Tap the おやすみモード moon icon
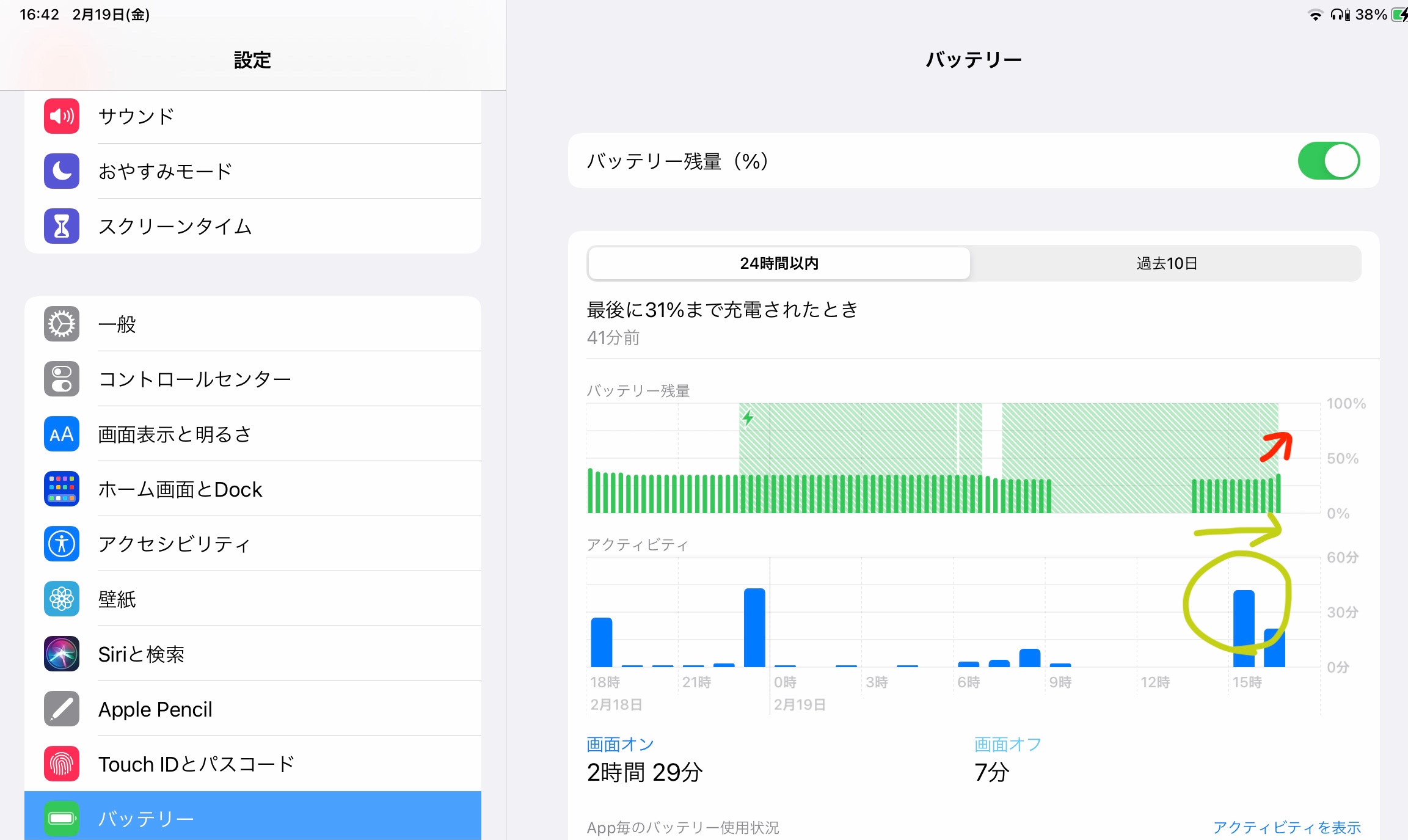Screen dimensions: 1408x840 pos(62,171)
